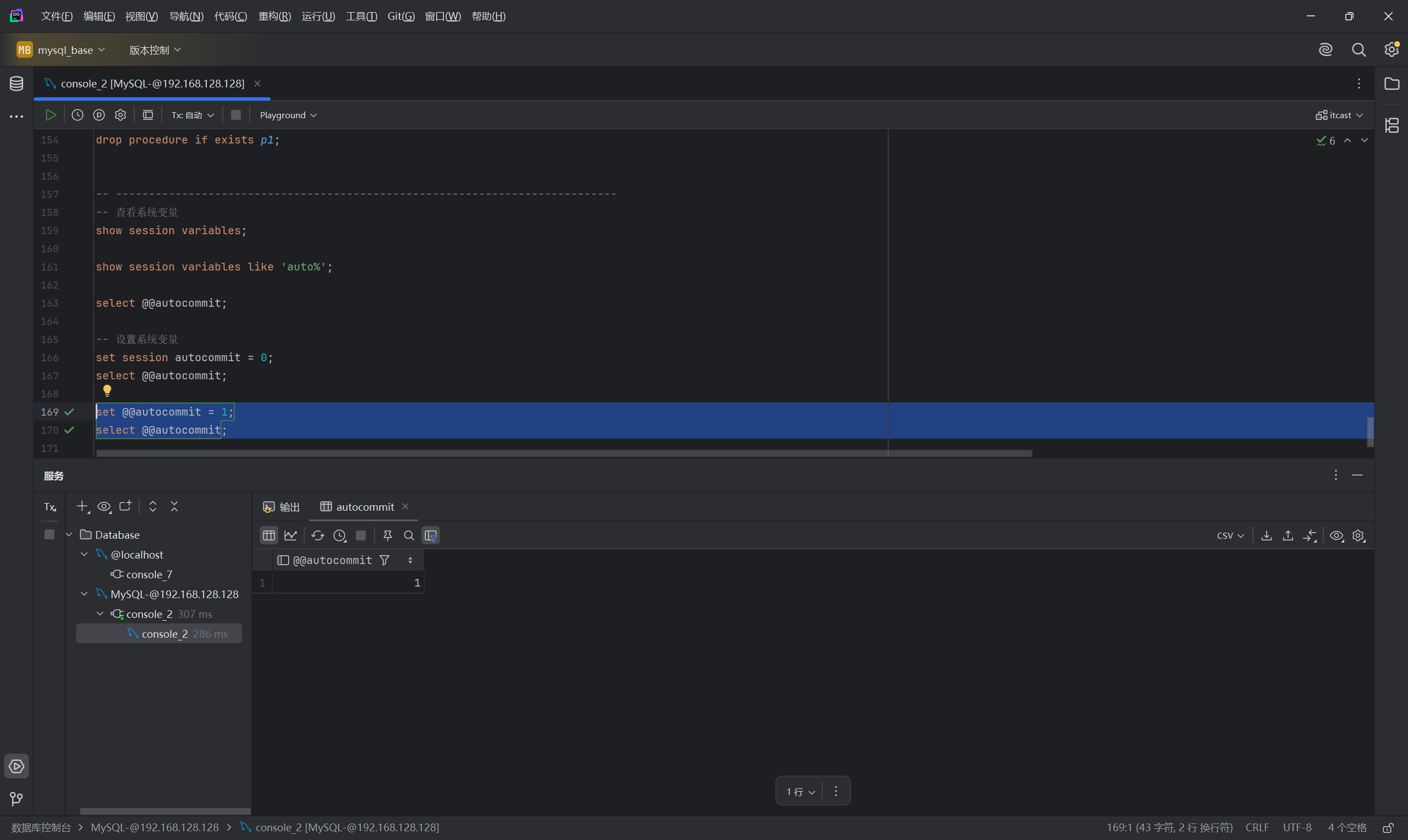Click the reload page icon in results
The height and width of the screenshot is (840, 1408).
click(x=317, y=535)
